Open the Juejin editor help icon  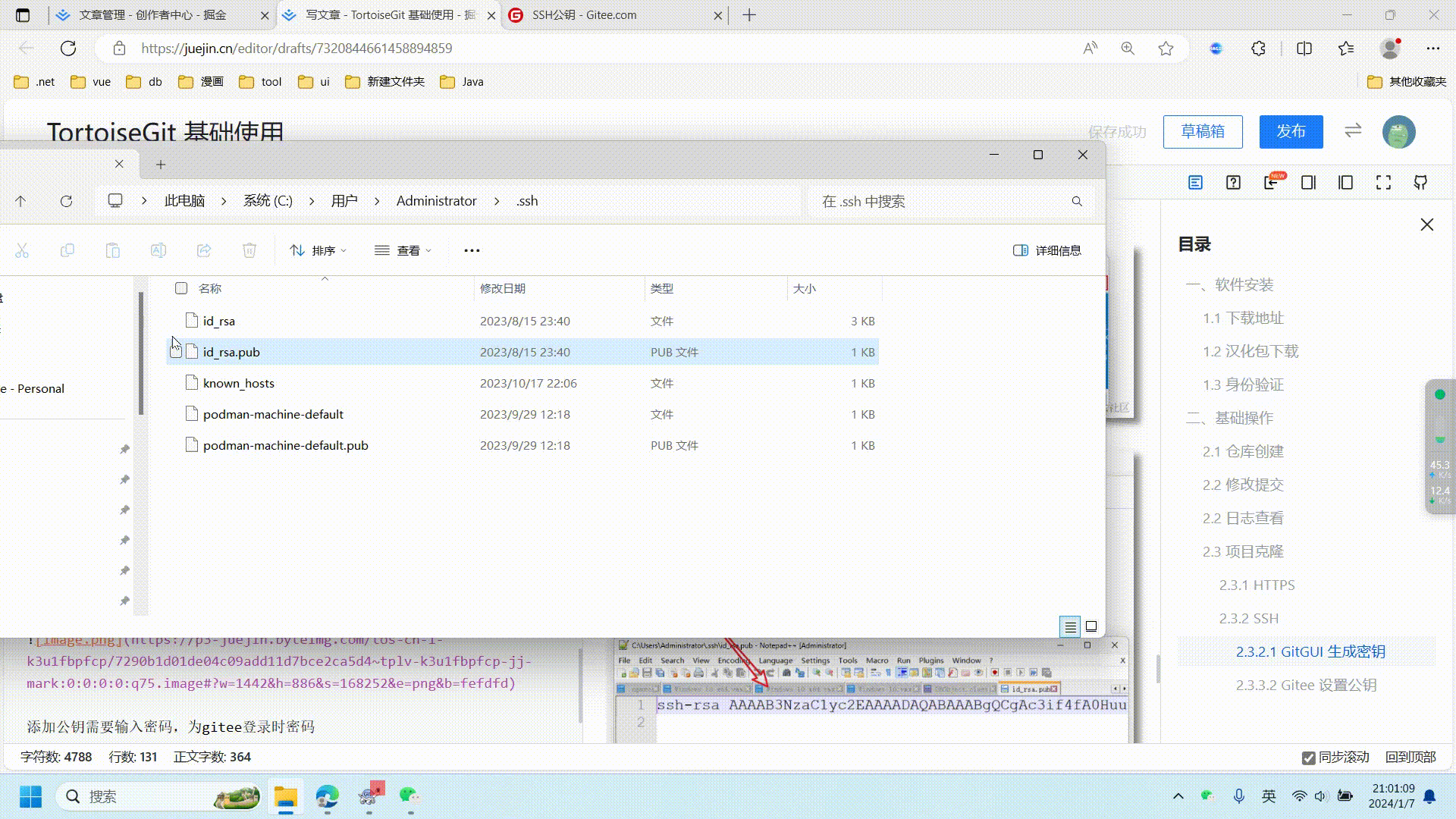tap(1233, 182)
